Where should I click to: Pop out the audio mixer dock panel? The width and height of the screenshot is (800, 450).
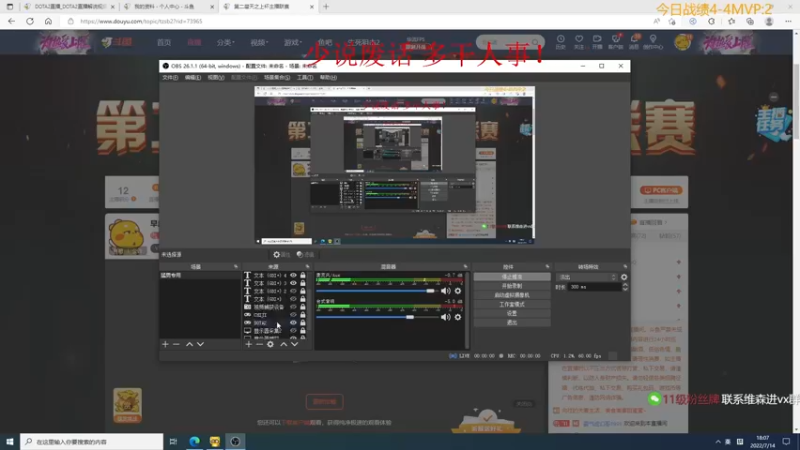(x=465, y=267)
